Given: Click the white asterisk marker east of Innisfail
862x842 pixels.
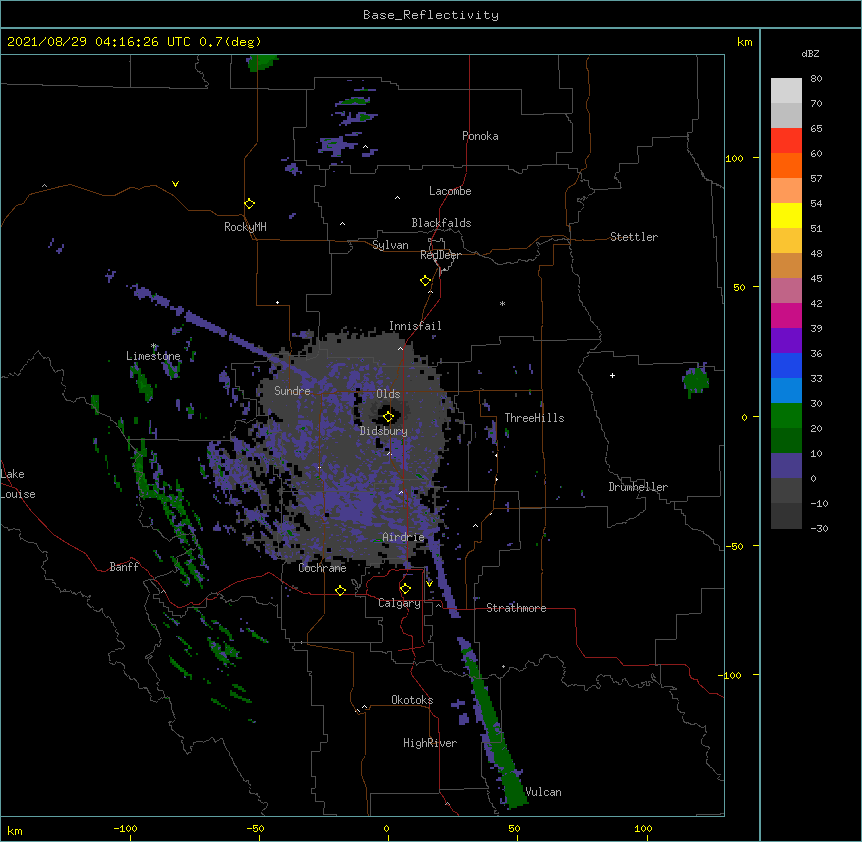Looking at the screenshot, I should click(502, 303).
